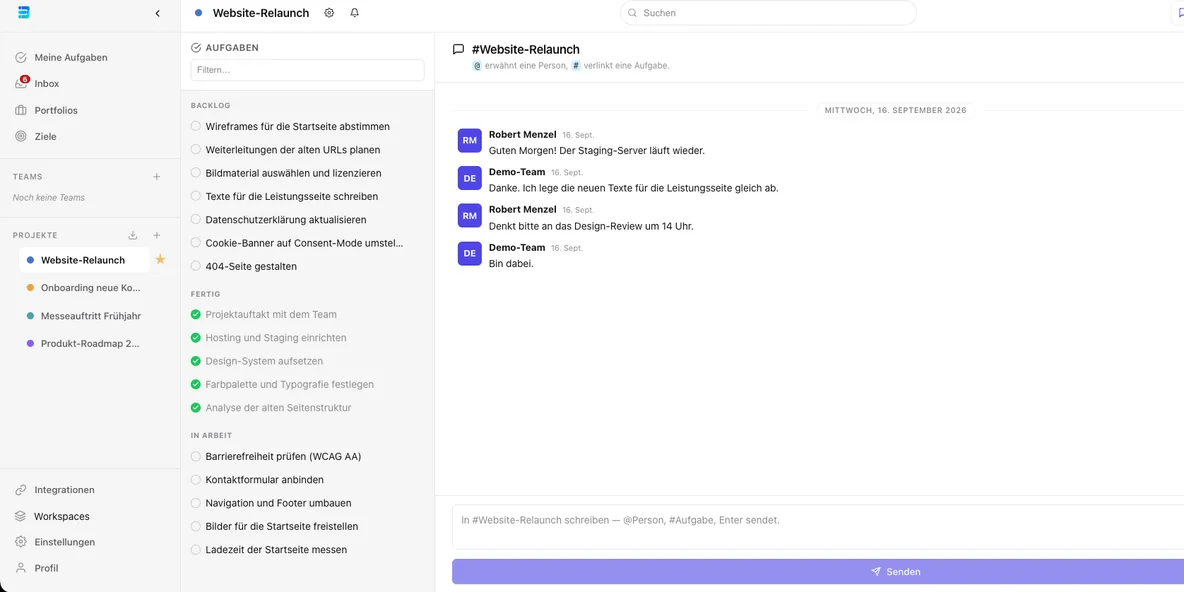Click the blue project color dot in header

pos(199,13)
